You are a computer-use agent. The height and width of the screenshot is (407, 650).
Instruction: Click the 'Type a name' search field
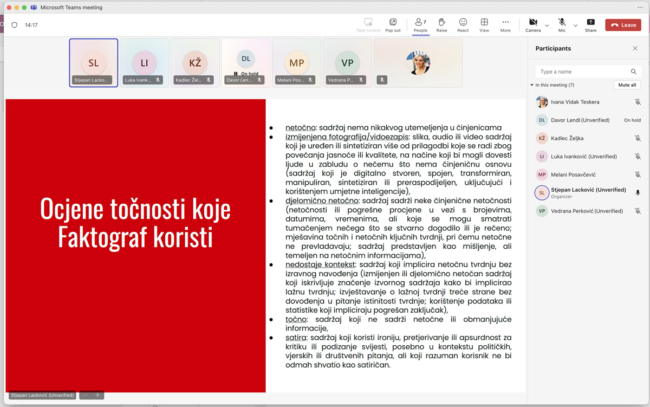tap(587, 71)
